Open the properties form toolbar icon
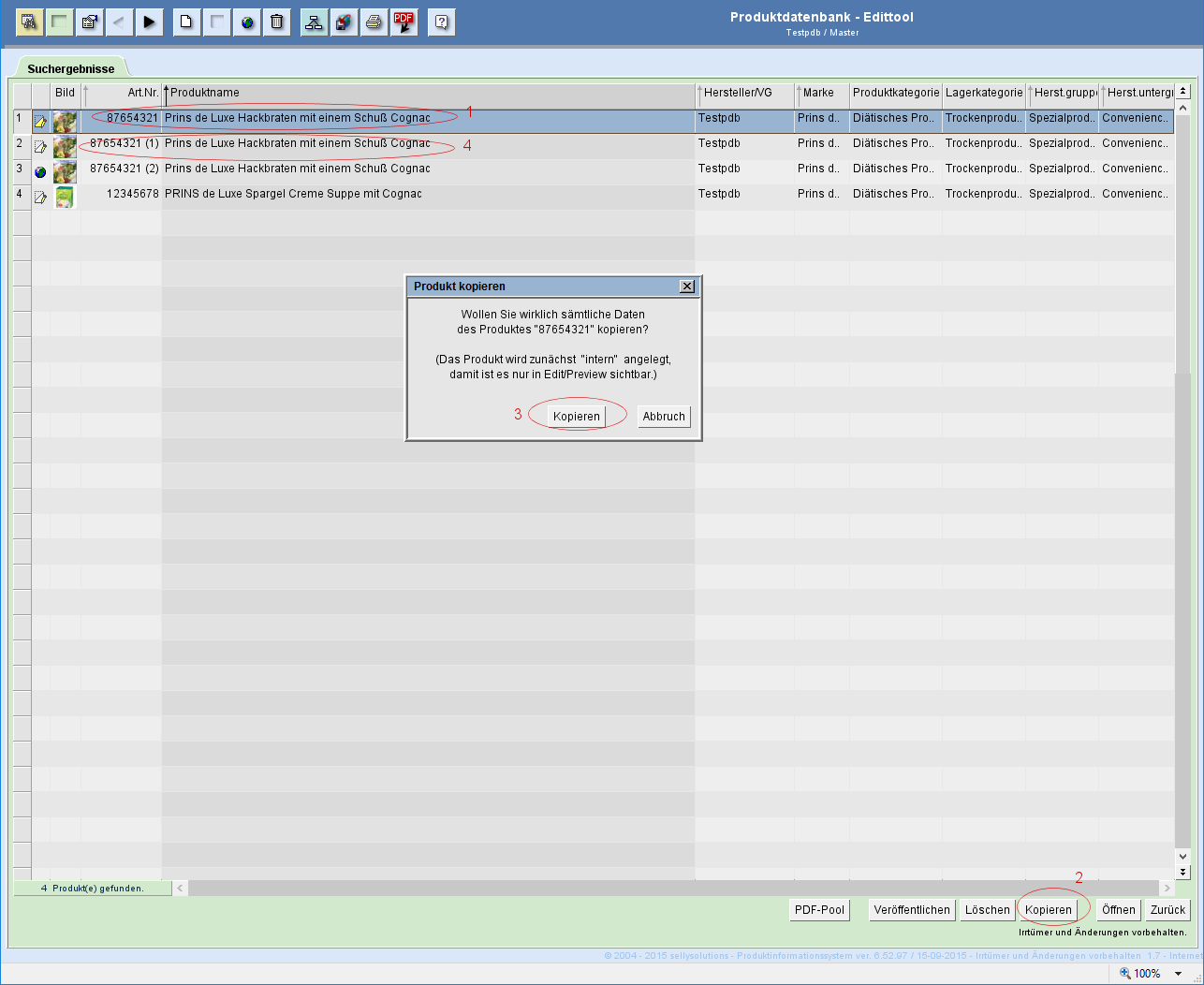The width and height of the screenshot is (1204, 985). click(90, 22)
